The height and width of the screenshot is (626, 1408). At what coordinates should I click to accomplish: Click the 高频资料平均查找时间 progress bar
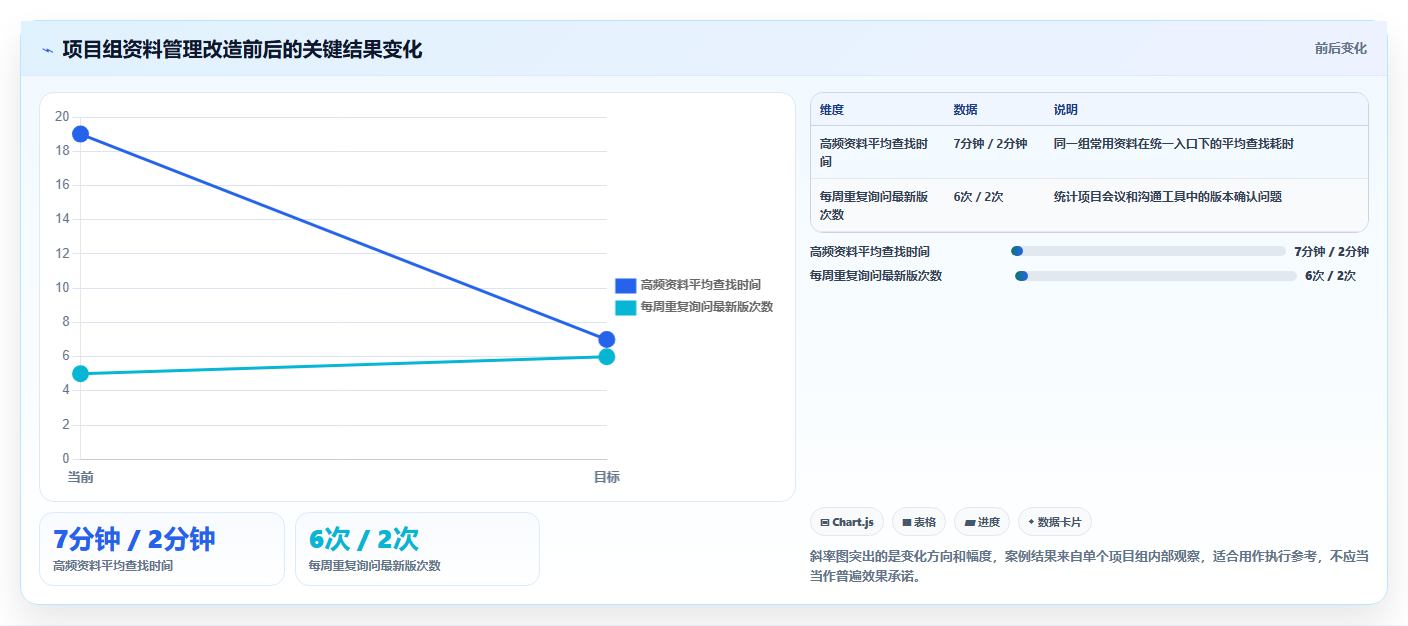click(1148, 251)
